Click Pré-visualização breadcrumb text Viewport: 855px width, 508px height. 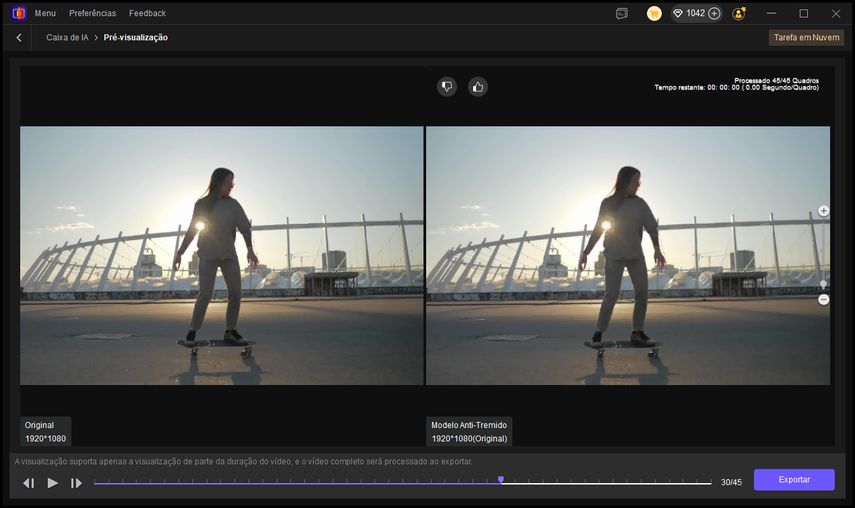point(136,38)
